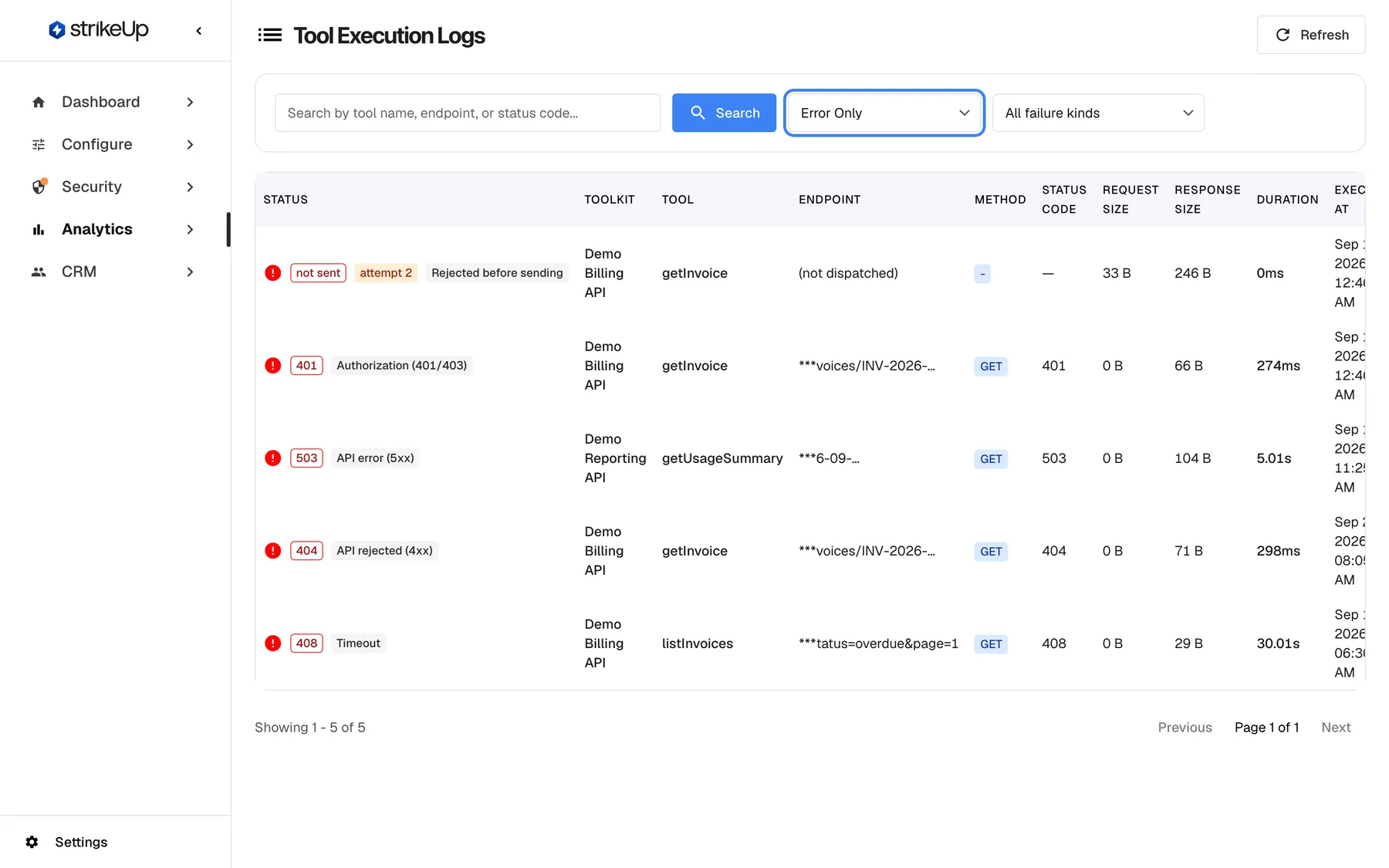This screenshot has height=868, width=1389.
Task: Click the CRM people icon
Action: 39,272
